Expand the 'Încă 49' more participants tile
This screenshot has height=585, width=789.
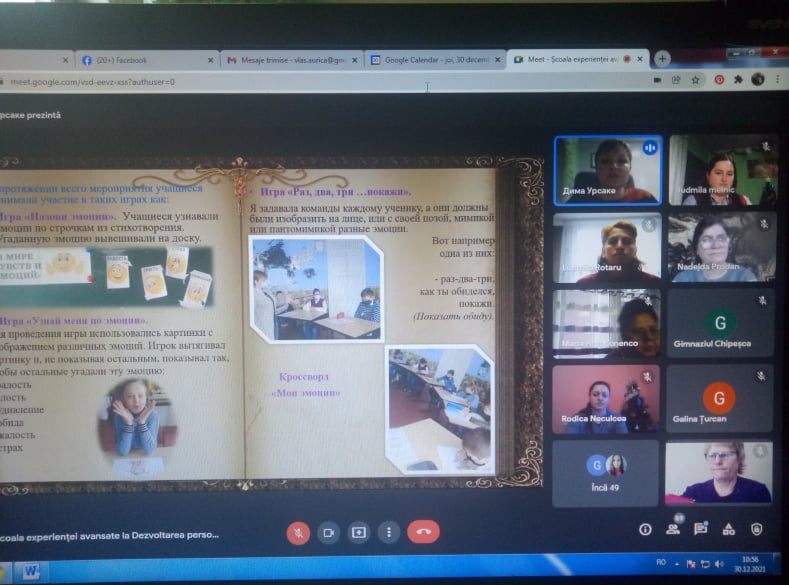click(x=606, y=472)
